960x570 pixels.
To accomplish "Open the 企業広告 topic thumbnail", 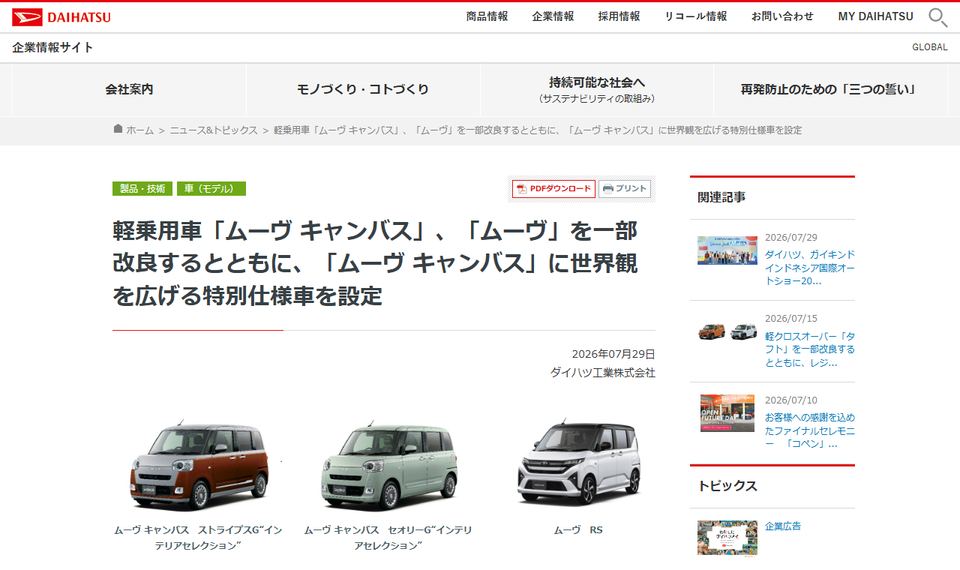I will 727,538.
